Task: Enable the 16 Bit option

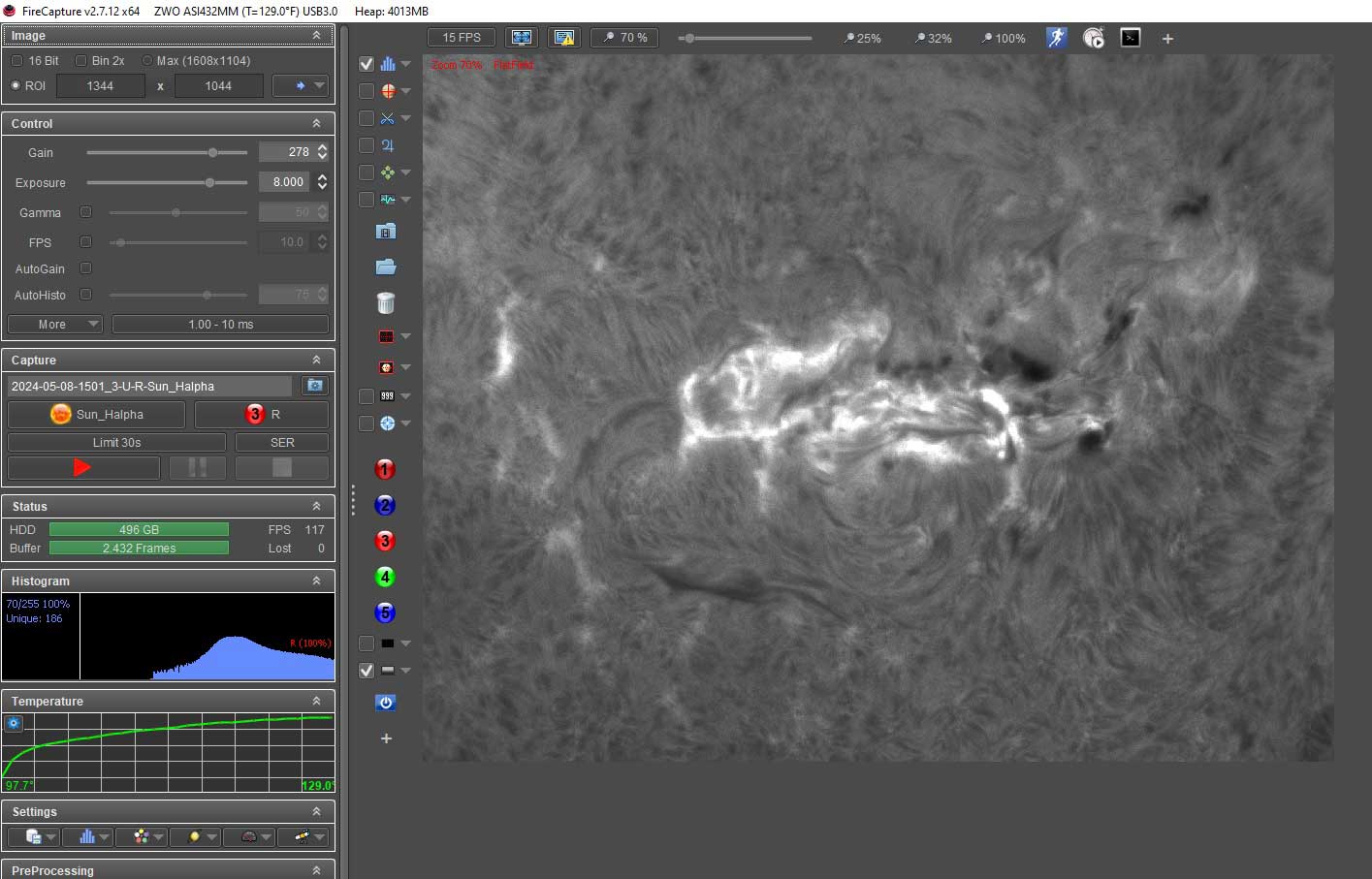Action: tap(16, 60)
